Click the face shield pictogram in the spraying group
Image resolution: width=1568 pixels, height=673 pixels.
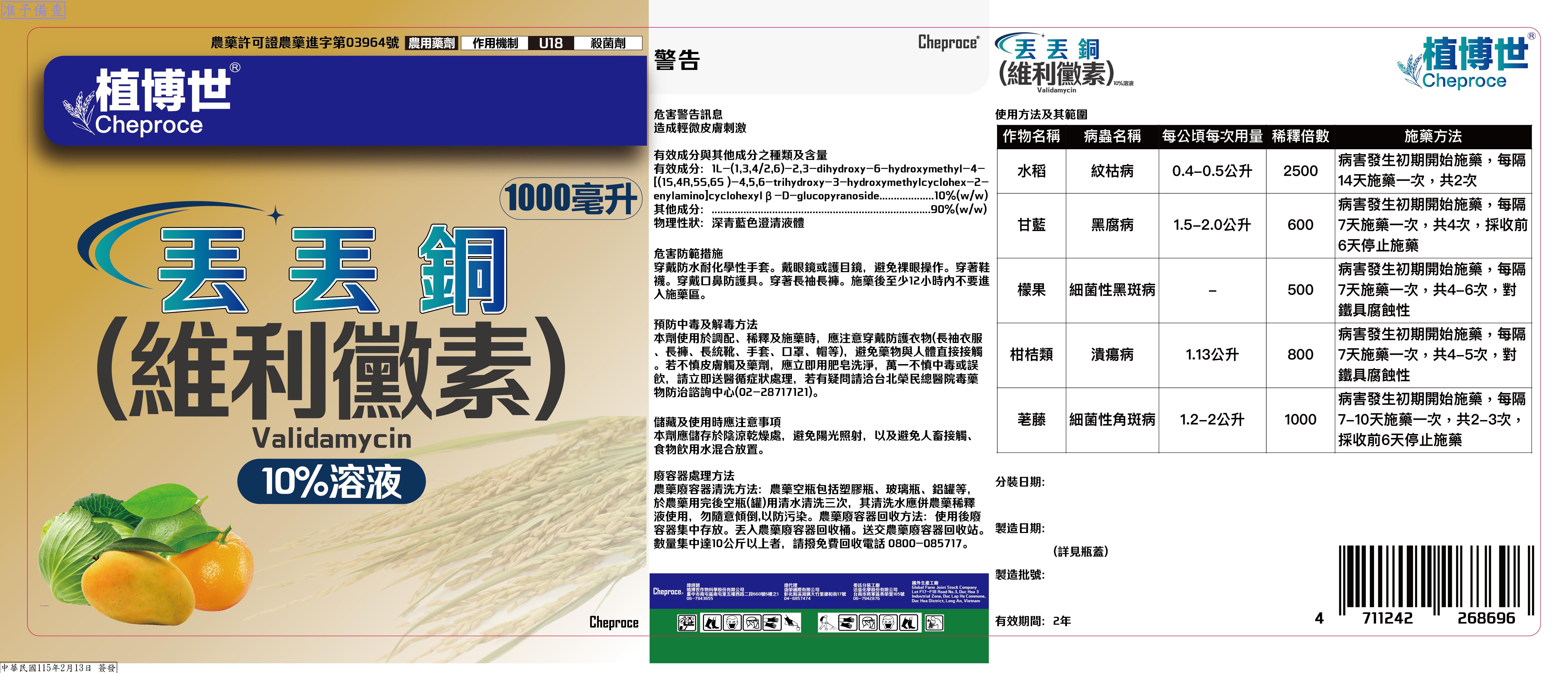(868, 622)
